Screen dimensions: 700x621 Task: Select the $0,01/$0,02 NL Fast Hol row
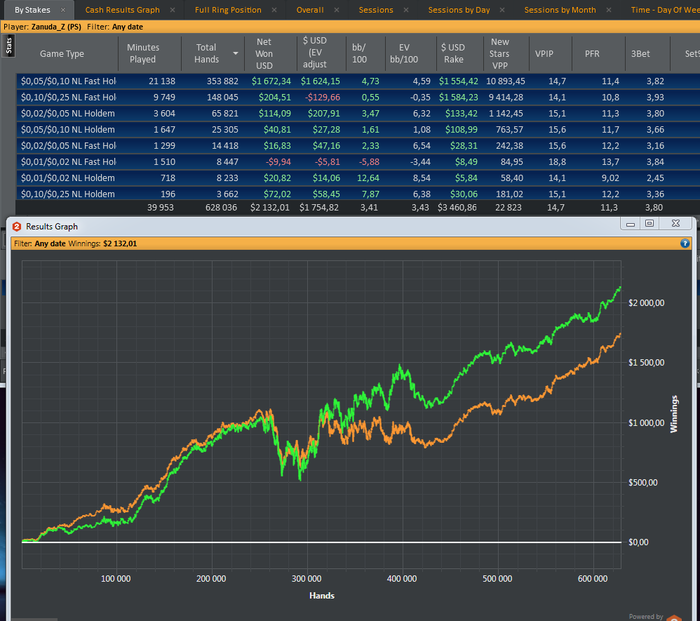358,162
